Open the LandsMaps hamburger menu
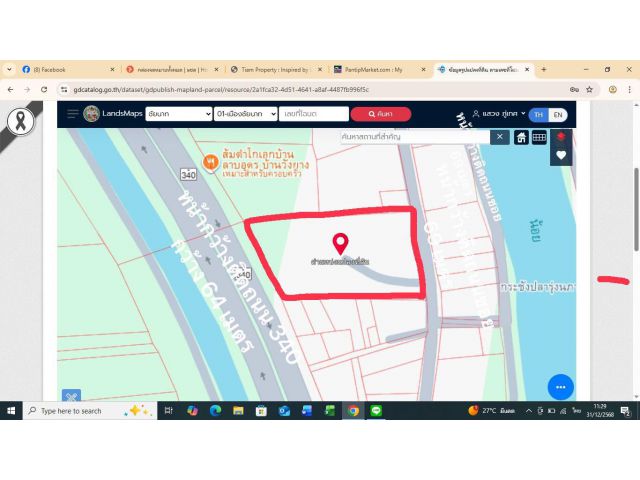 point(72,114)
